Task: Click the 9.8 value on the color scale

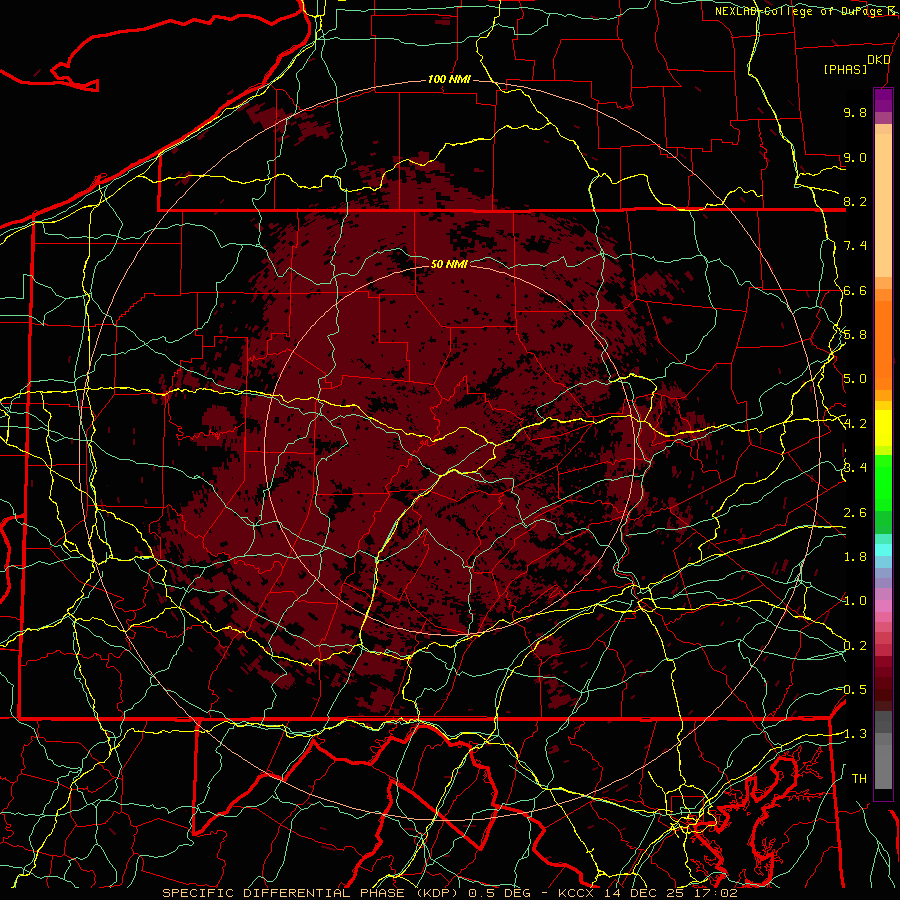Action: tap(855, 112)
